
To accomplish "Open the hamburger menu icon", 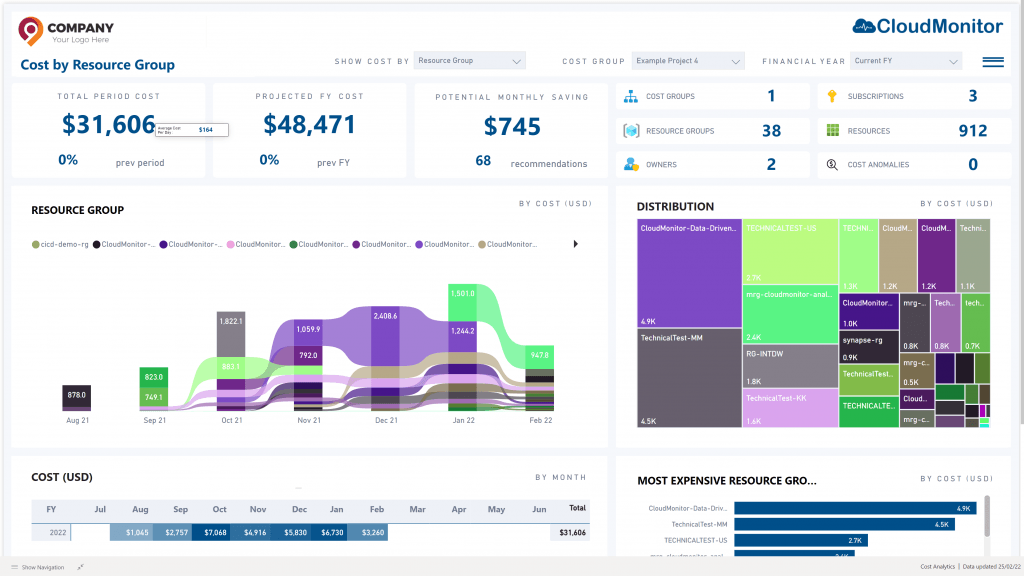I will pyautogui.click(x=993, y=62).
